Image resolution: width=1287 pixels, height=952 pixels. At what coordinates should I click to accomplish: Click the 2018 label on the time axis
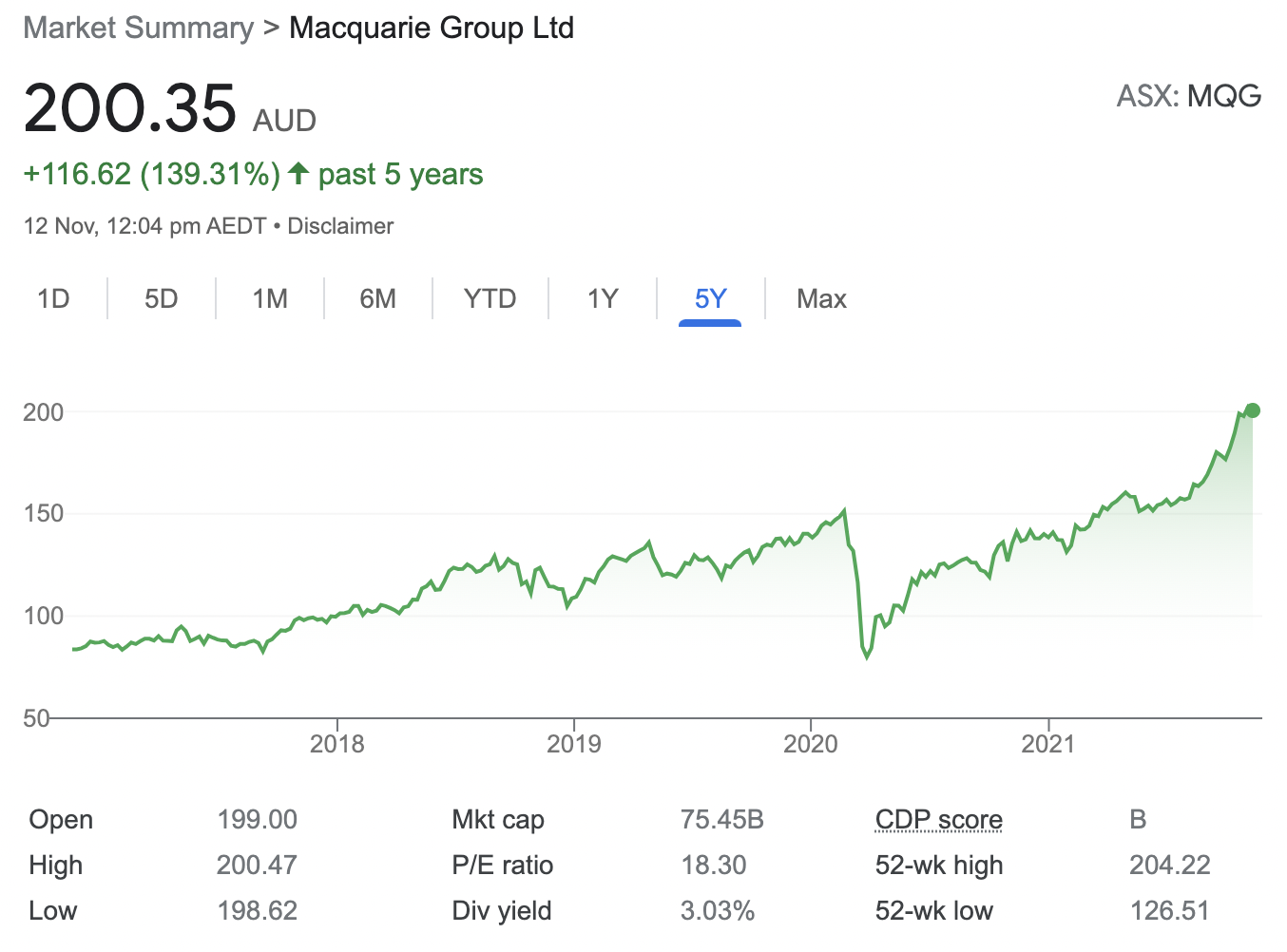pos(336,743)
